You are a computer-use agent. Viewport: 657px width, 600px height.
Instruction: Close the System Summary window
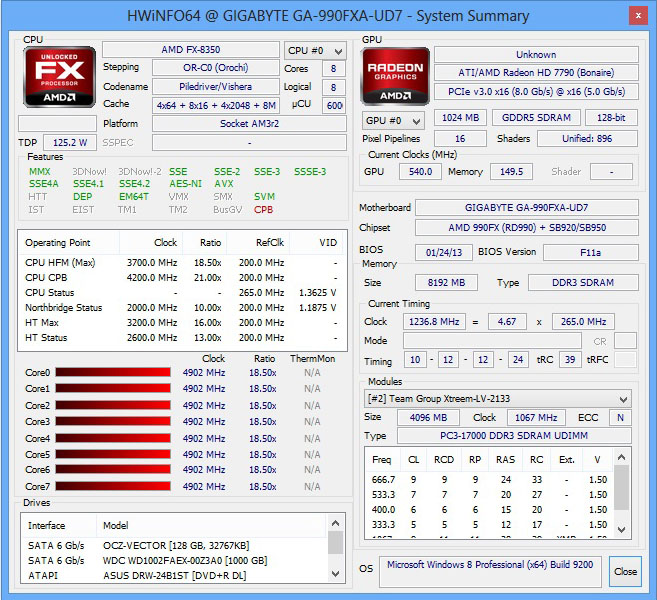638,16
